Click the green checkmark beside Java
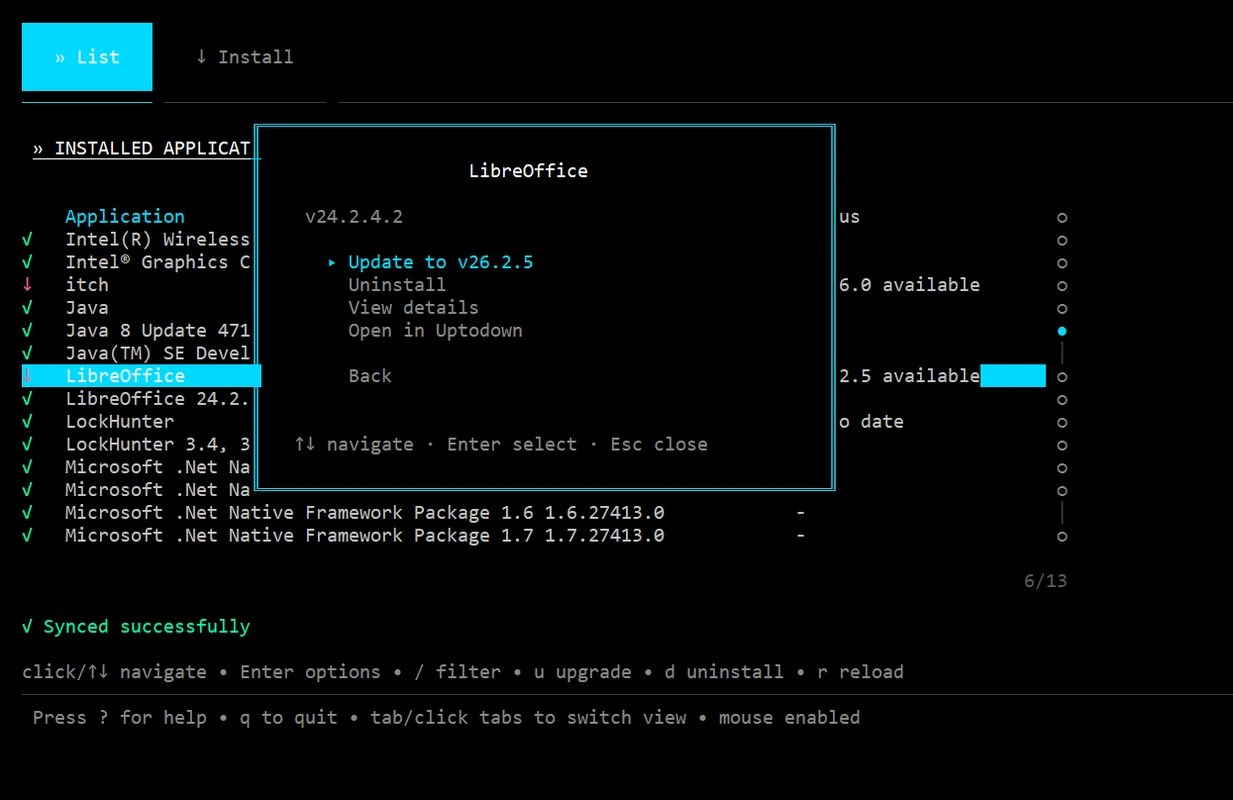The width and height of the screenshot is (1233, 800). pyautogui.click(x=27, y=308)
